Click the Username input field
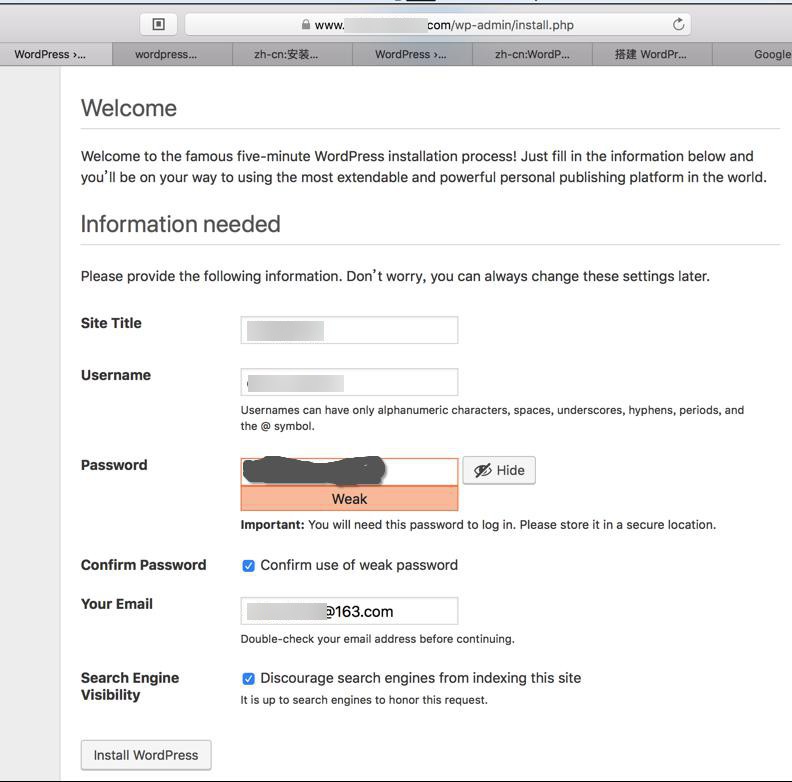Viewport: 792px width, 782px height. [350, 382]
